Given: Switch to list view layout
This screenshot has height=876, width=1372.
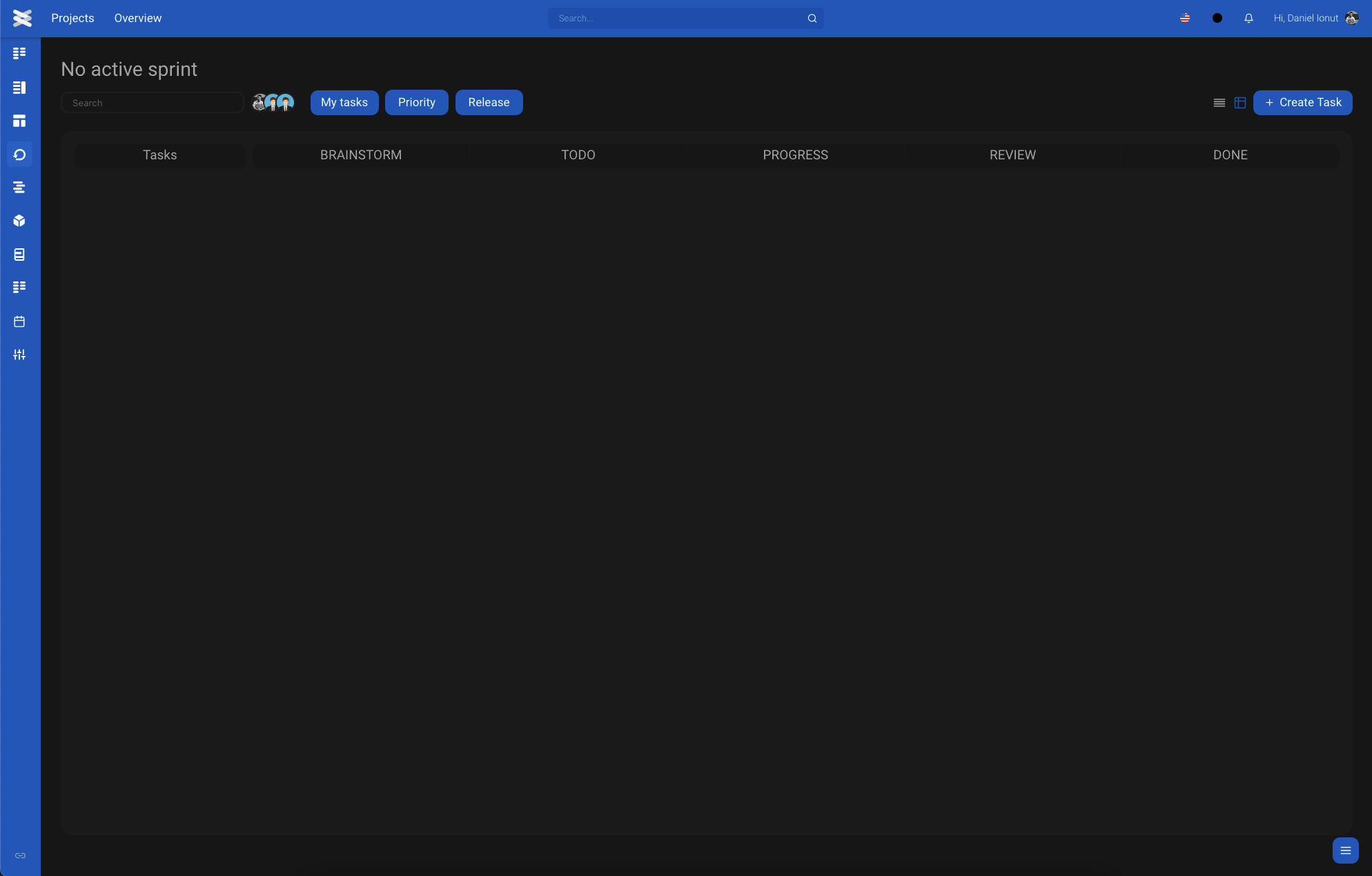Looking at the screenshot, I should click(x=1219, y=103).
